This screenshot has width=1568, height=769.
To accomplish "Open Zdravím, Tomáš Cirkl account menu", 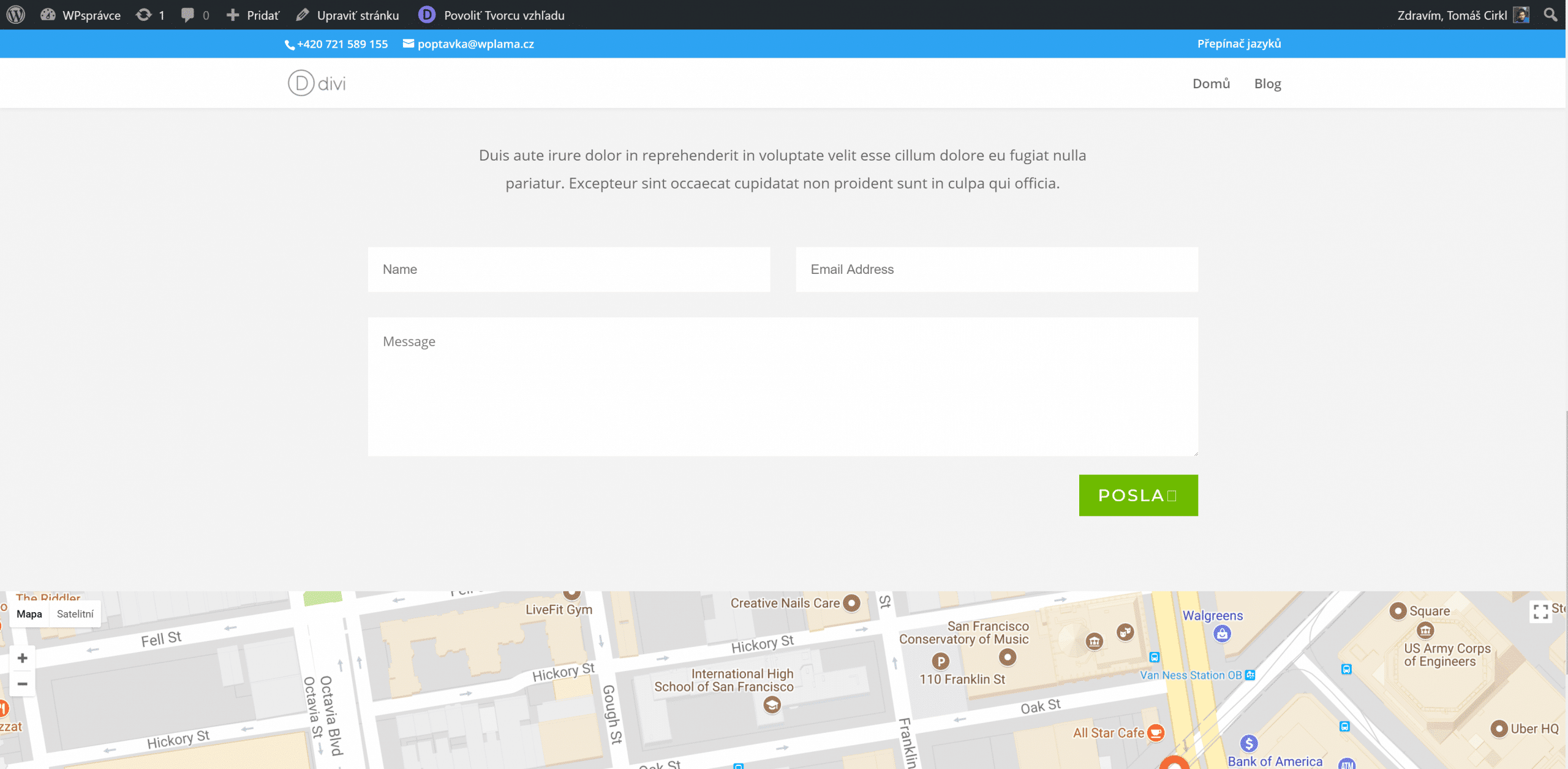I will [x=1452, y=15].
